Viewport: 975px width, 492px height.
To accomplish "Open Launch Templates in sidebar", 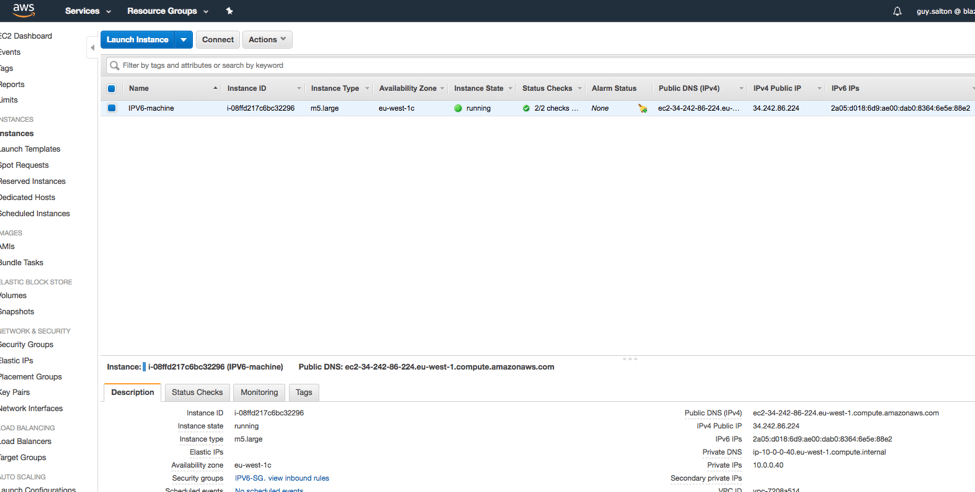I will 30,149.
